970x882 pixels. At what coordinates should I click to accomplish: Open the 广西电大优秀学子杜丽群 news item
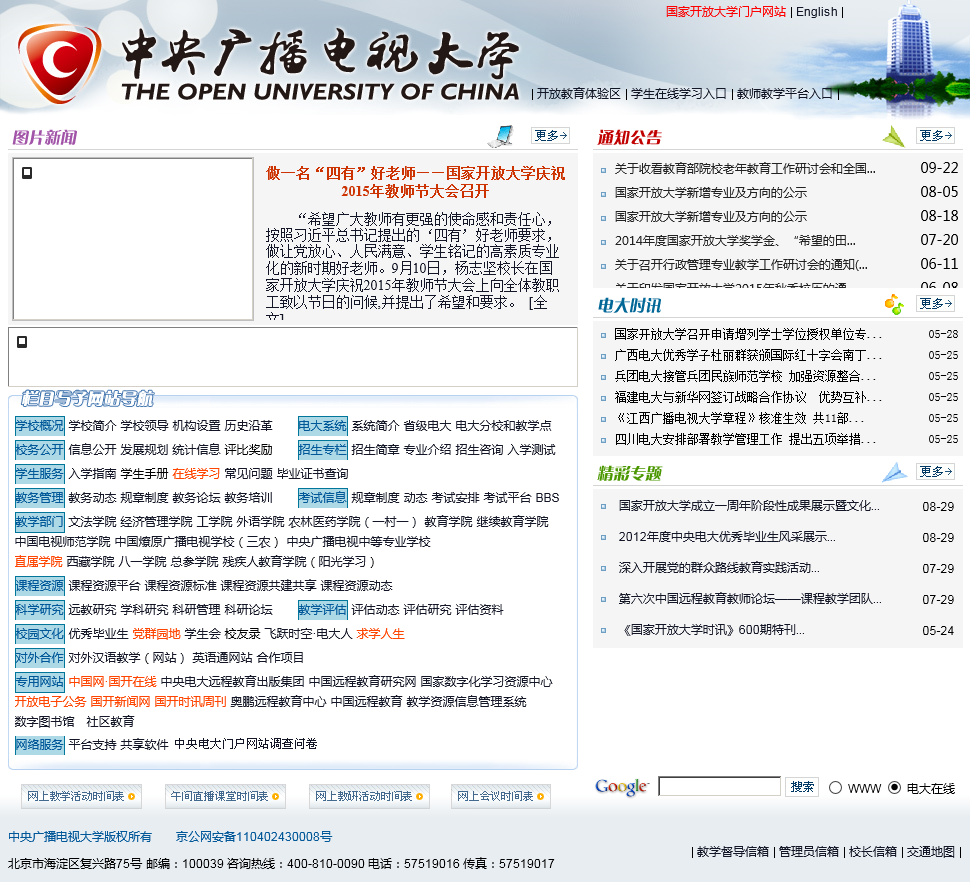748,355
